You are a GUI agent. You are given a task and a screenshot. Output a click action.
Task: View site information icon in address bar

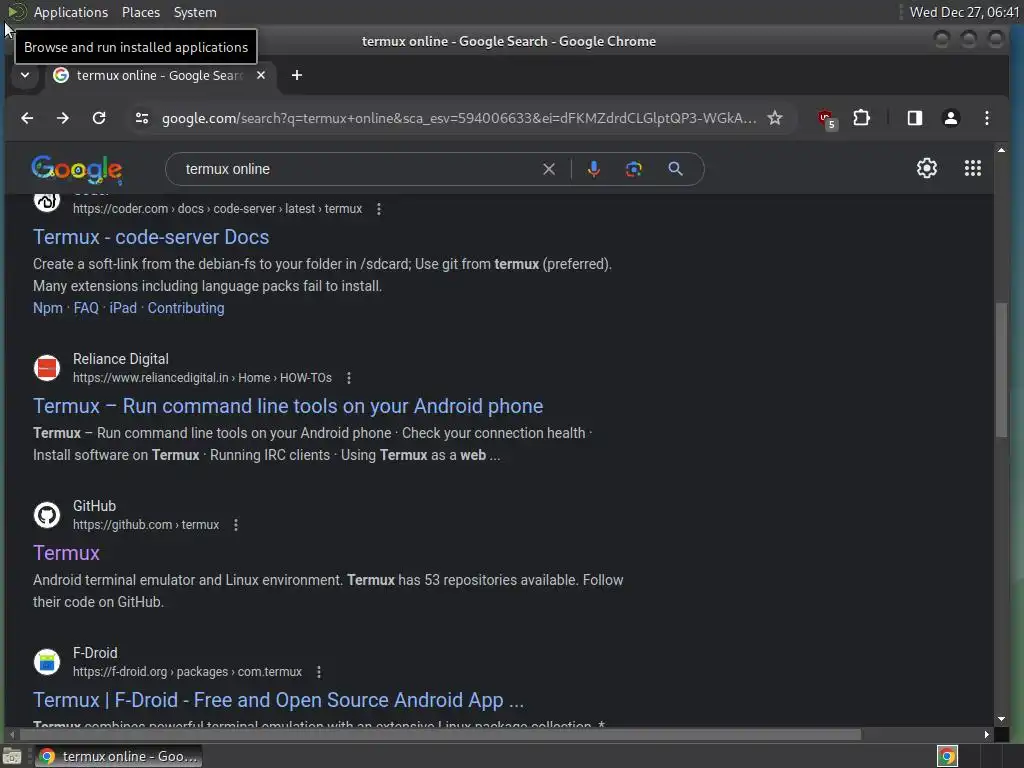click(x=142, y=118)
